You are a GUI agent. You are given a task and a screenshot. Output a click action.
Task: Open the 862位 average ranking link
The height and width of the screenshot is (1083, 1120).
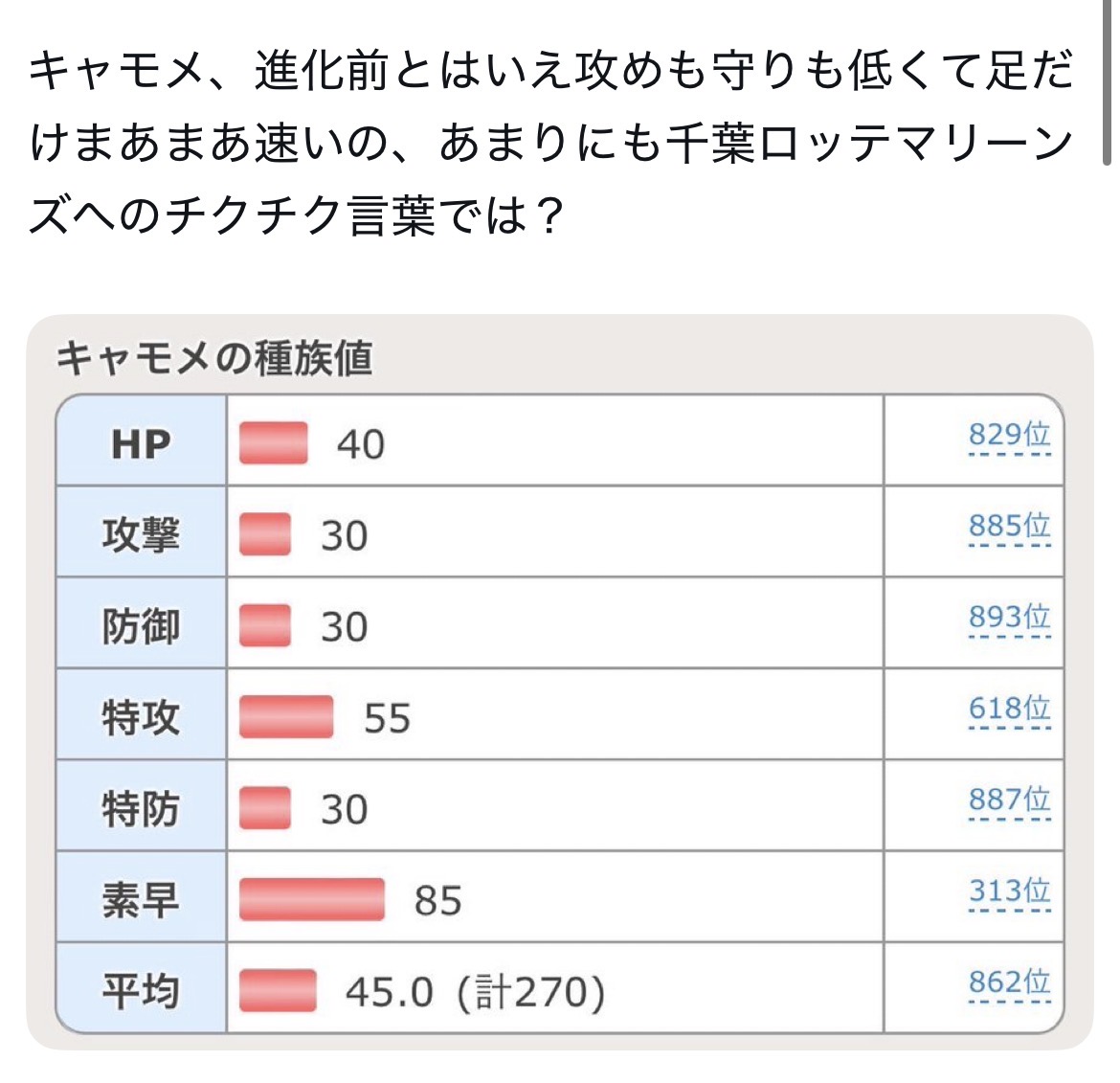pos(1009,983)
